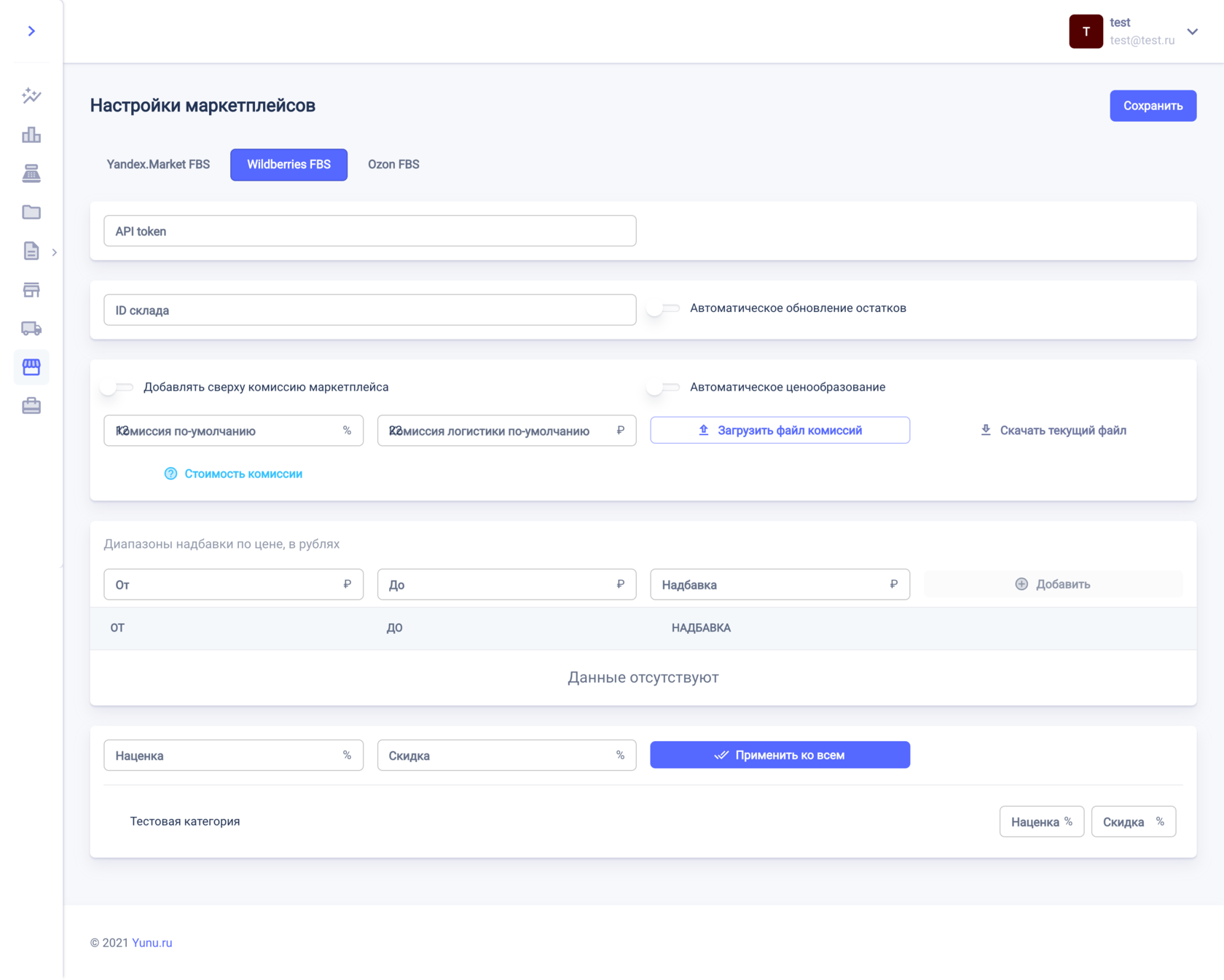Click the user avatar T
This screenshot has height=980, width=1224.
point(1086,31)
